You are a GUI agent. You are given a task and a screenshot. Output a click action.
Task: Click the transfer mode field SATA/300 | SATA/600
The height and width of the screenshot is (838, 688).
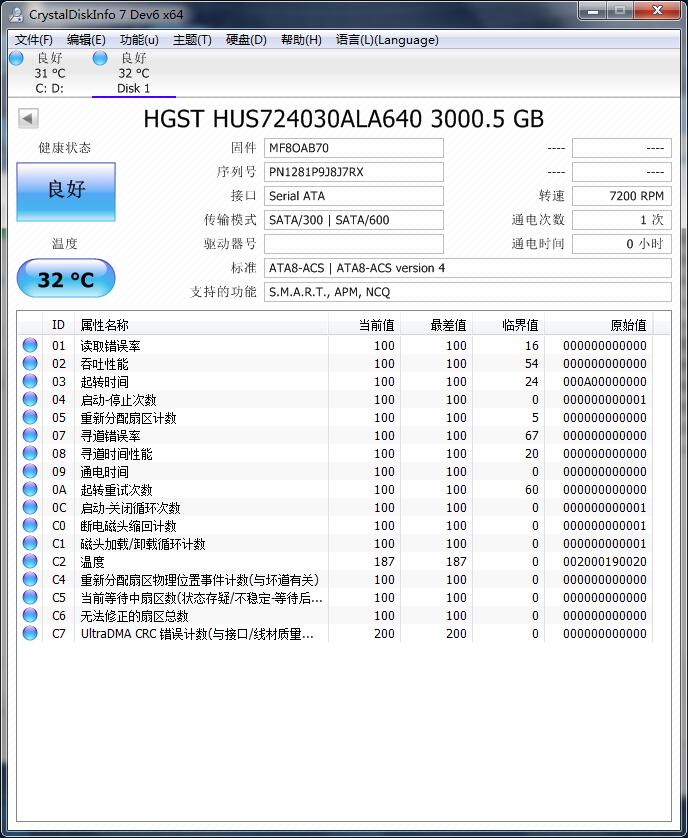coord(353,220)
